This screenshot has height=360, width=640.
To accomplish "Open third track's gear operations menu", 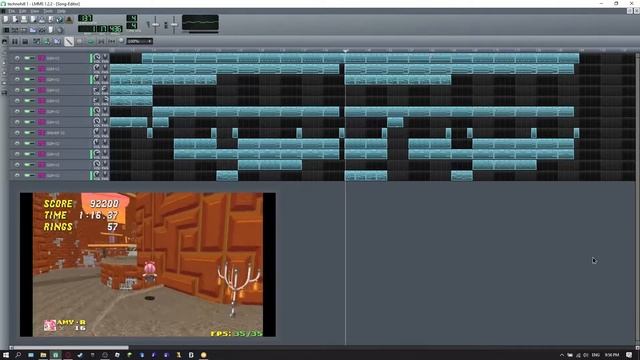I will click(17, 79).
